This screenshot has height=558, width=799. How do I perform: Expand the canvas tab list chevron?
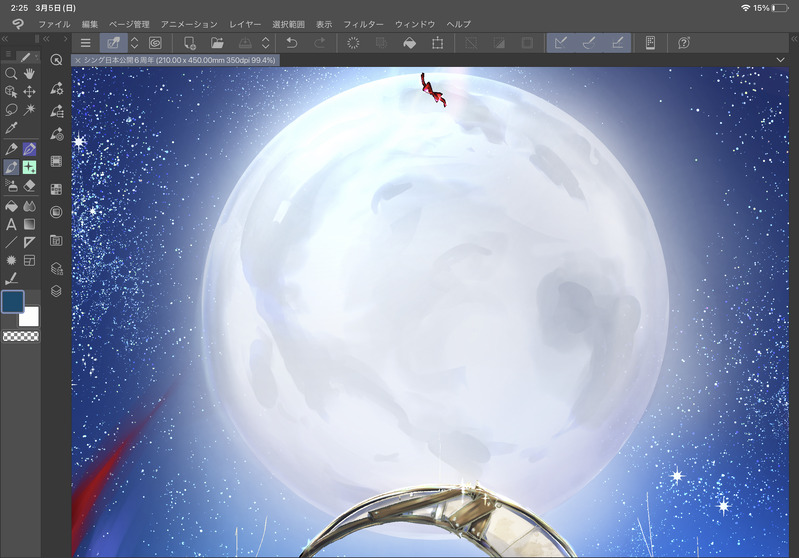(x=780, y=60)
